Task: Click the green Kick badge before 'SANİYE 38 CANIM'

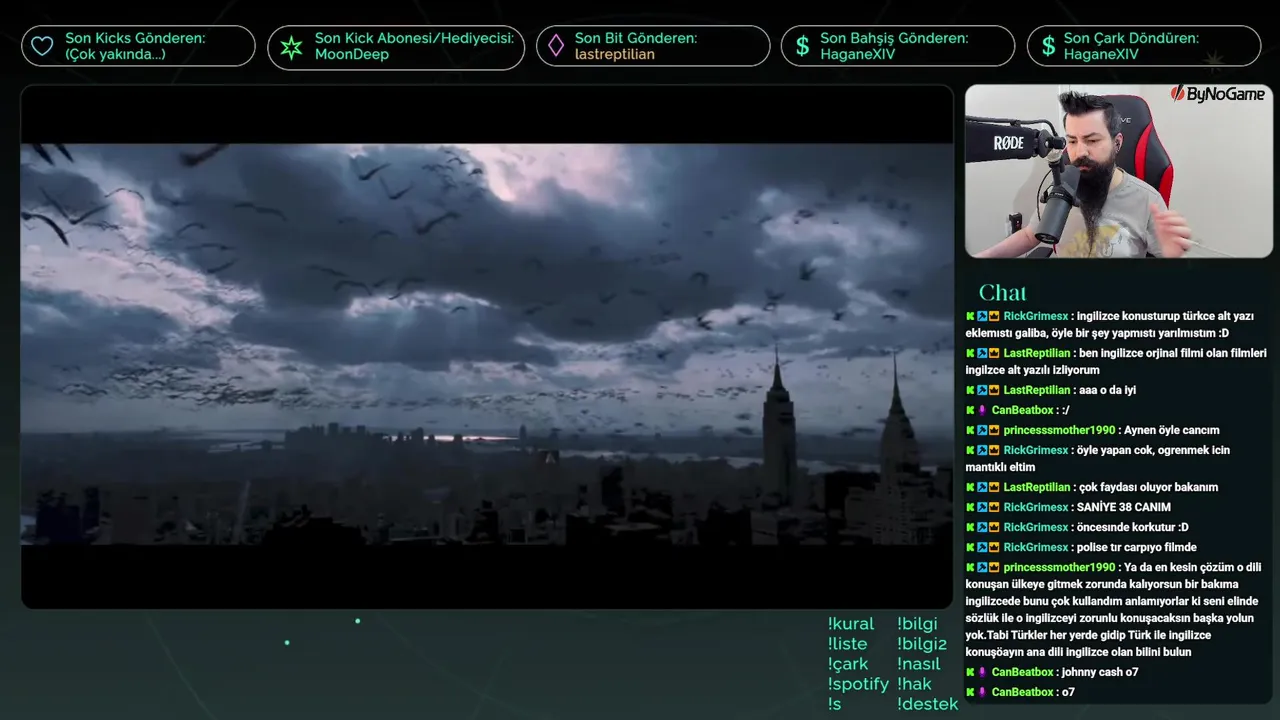Action: coord(970,507)
